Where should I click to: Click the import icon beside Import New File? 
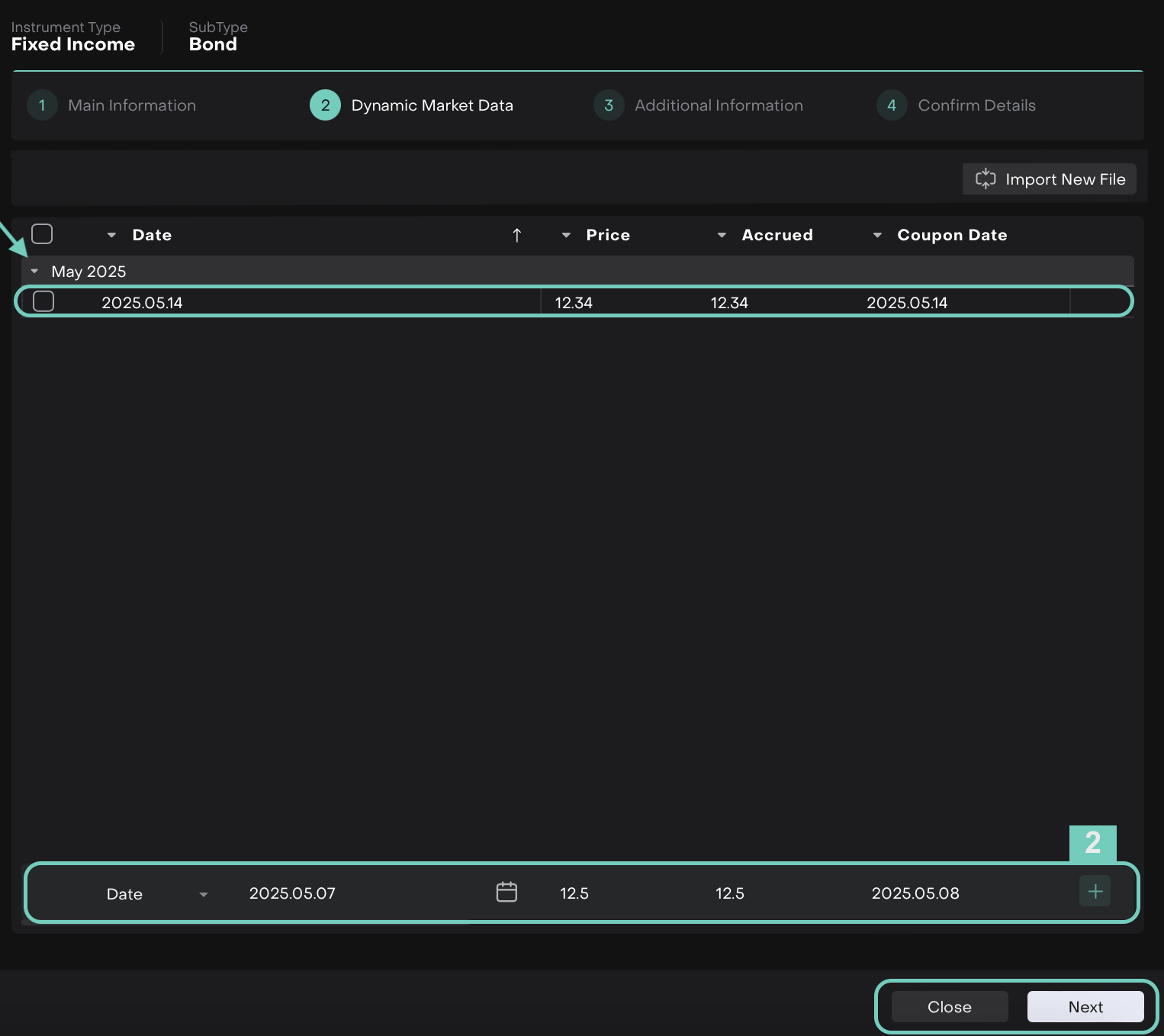[986, 179]
